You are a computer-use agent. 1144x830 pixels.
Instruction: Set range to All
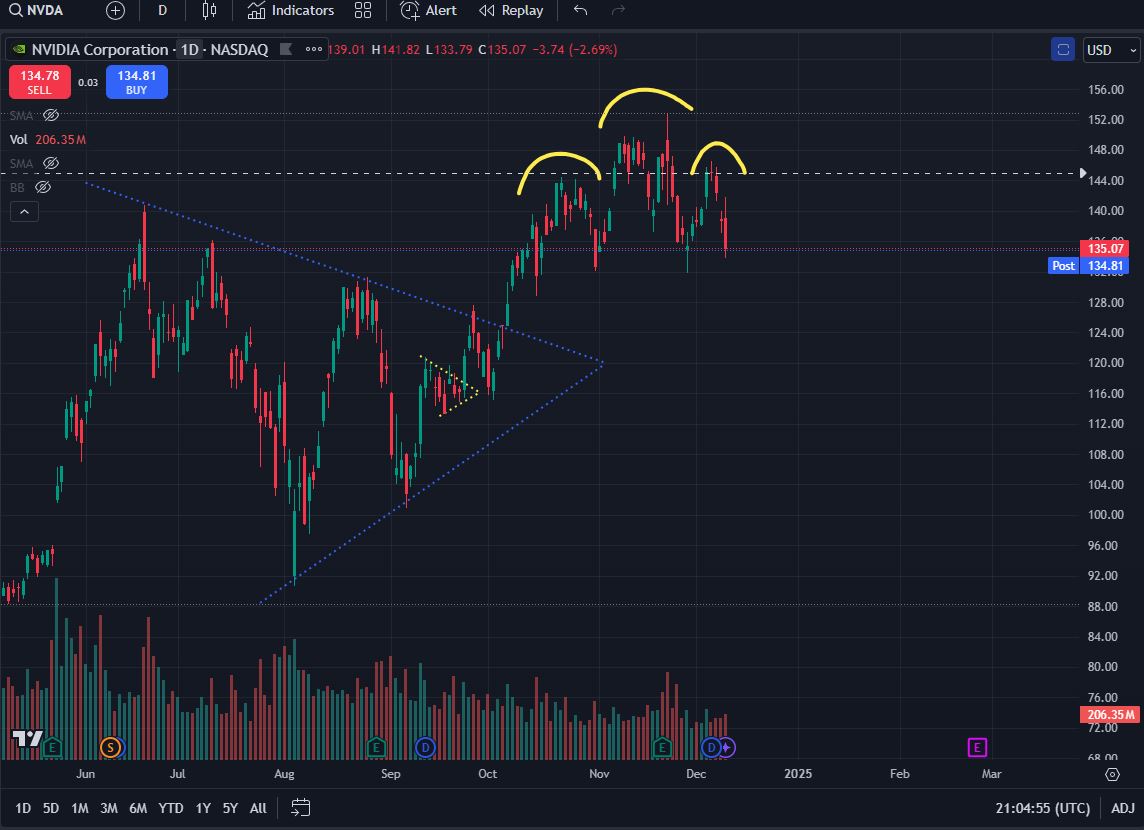pyautogui.click(x=258, y=808)
